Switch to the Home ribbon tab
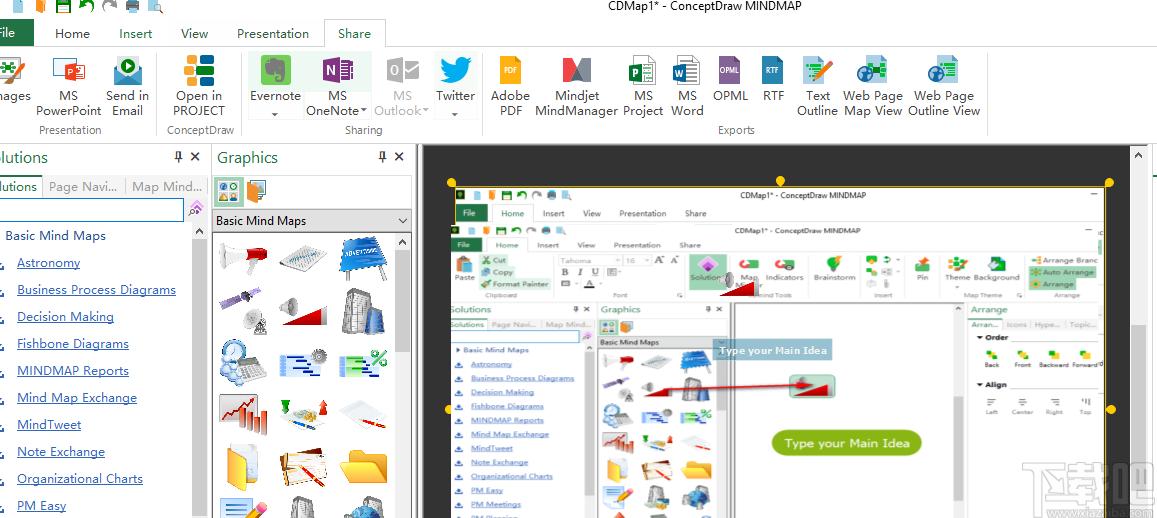The image size is (1157, 518). [72, 33]
